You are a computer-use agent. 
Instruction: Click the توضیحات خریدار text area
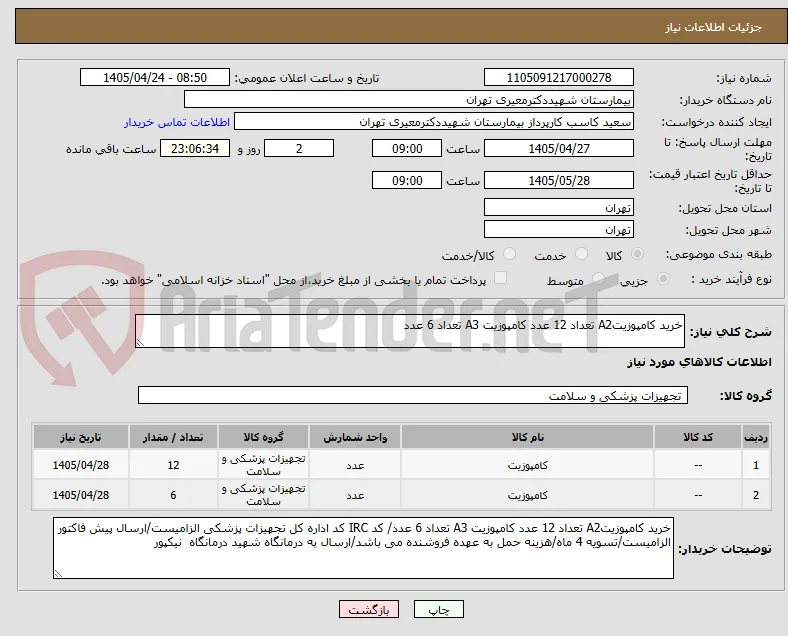coord(363,548)
